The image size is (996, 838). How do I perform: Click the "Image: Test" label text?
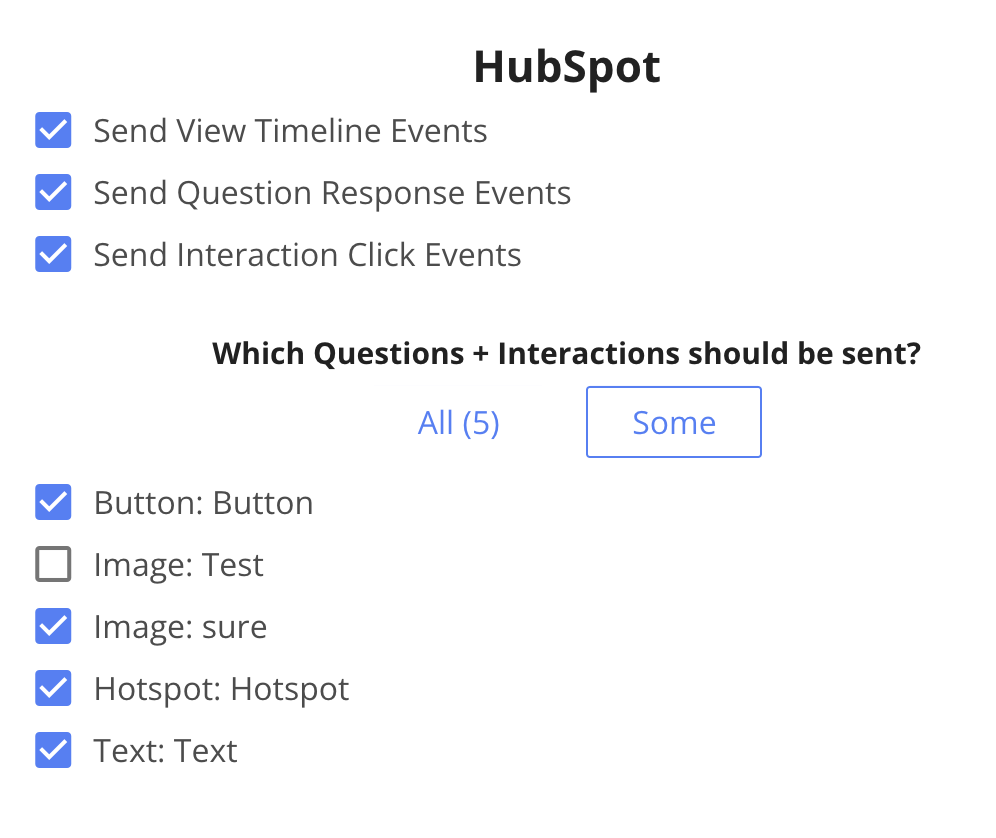(178, 565)
